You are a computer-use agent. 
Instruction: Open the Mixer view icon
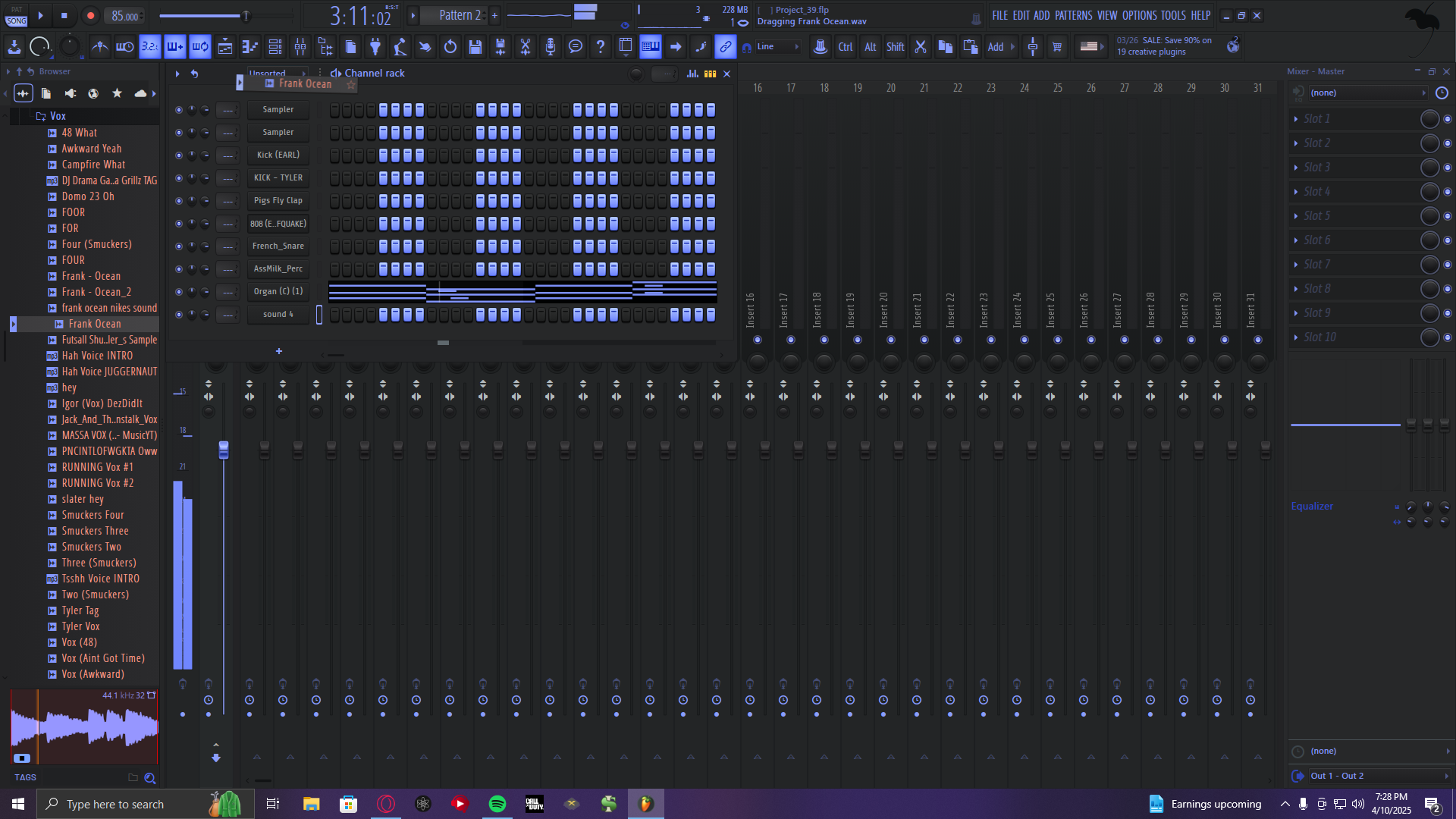point(300,47)
